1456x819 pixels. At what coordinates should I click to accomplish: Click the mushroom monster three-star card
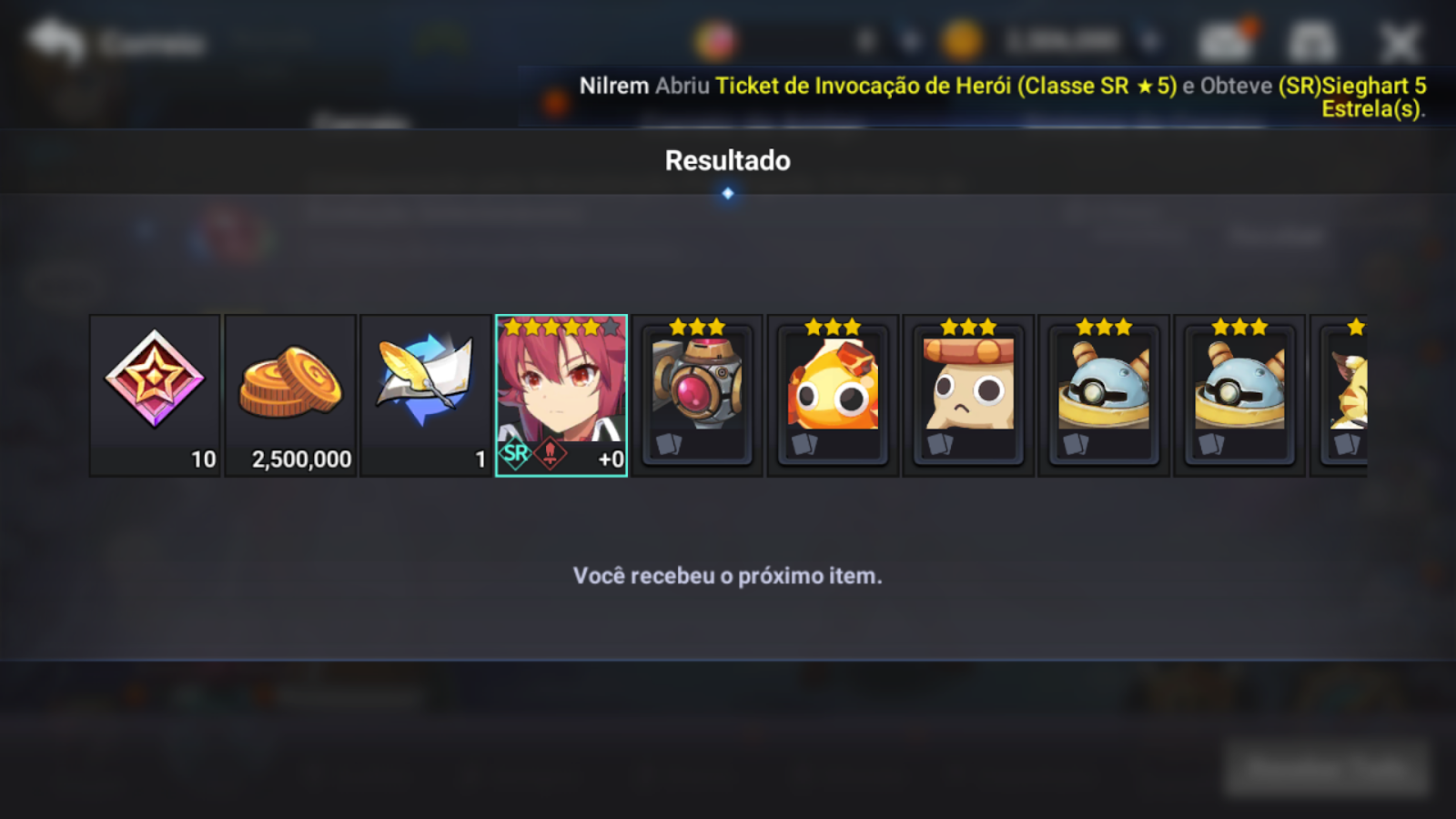tap(968, 395)
